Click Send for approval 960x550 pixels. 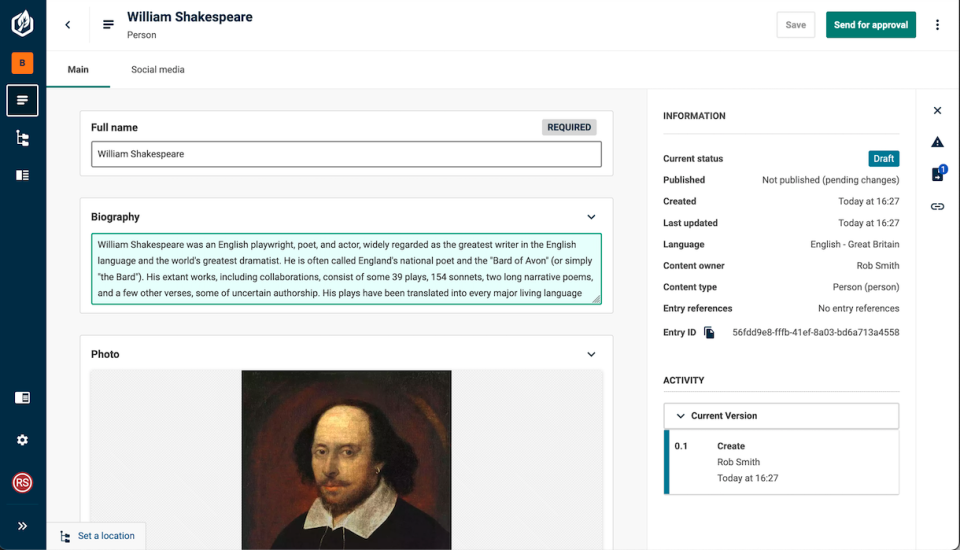click(871, 25)
